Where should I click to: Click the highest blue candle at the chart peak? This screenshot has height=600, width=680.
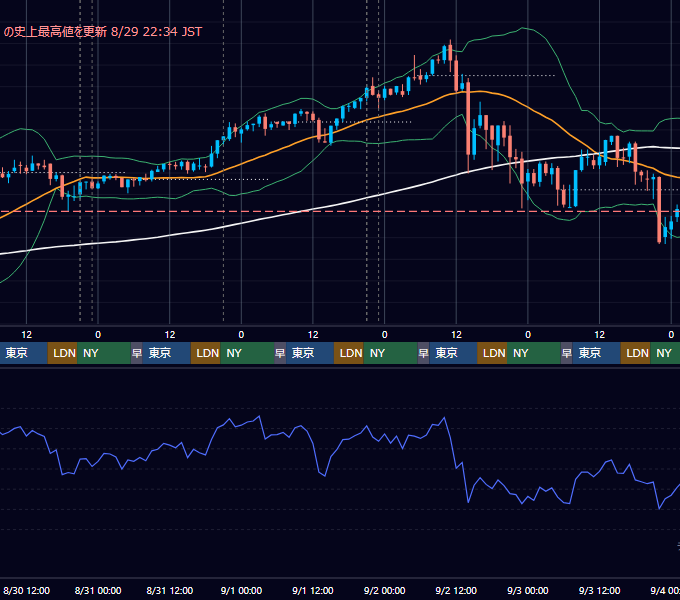click(x=445, y=53)
